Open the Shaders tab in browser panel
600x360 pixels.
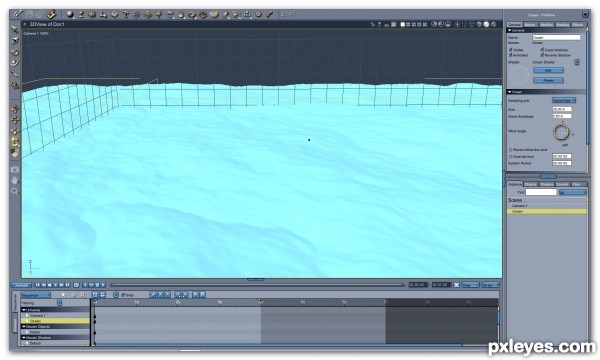(x=546, y=184)
